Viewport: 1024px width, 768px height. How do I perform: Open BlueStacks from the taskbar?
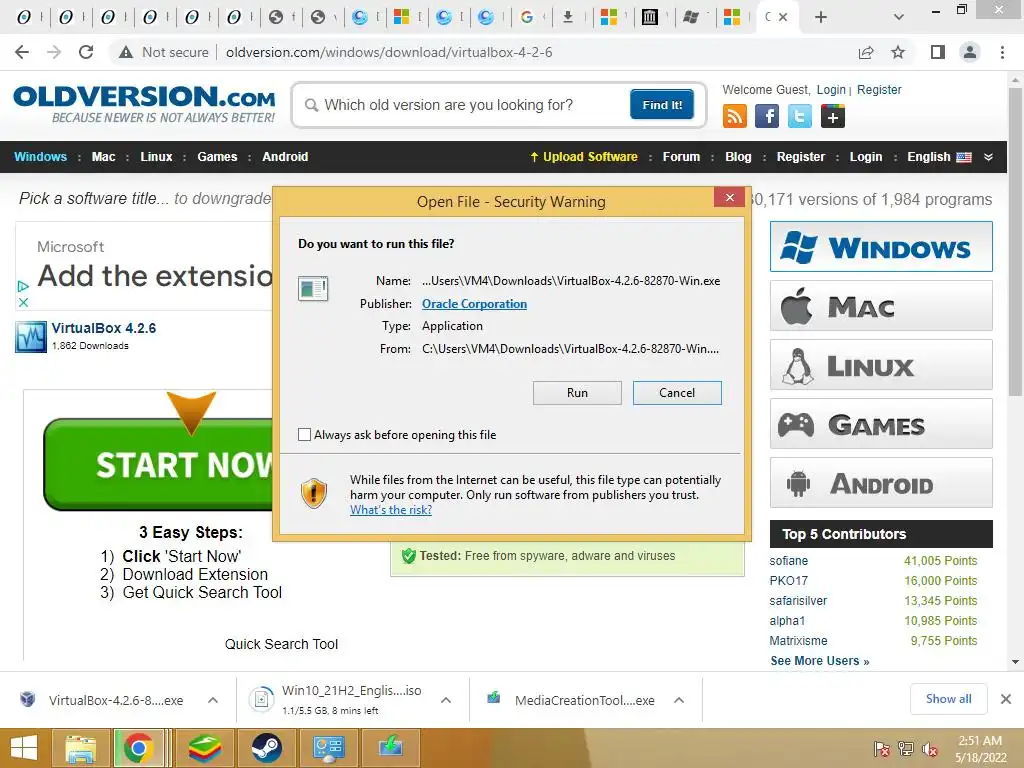point(204,748)
